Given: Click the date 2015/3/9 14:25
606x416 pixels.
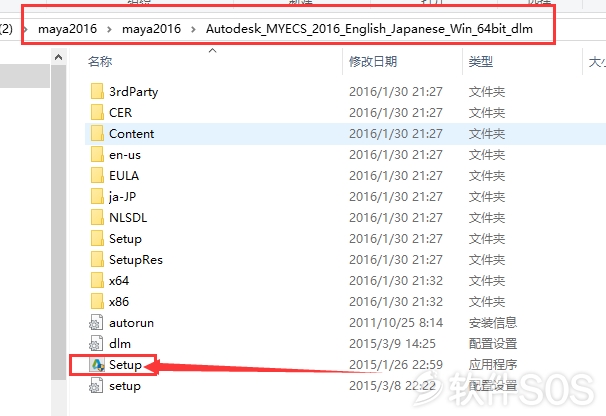Looking at the screenshot, I should point(392,343).
